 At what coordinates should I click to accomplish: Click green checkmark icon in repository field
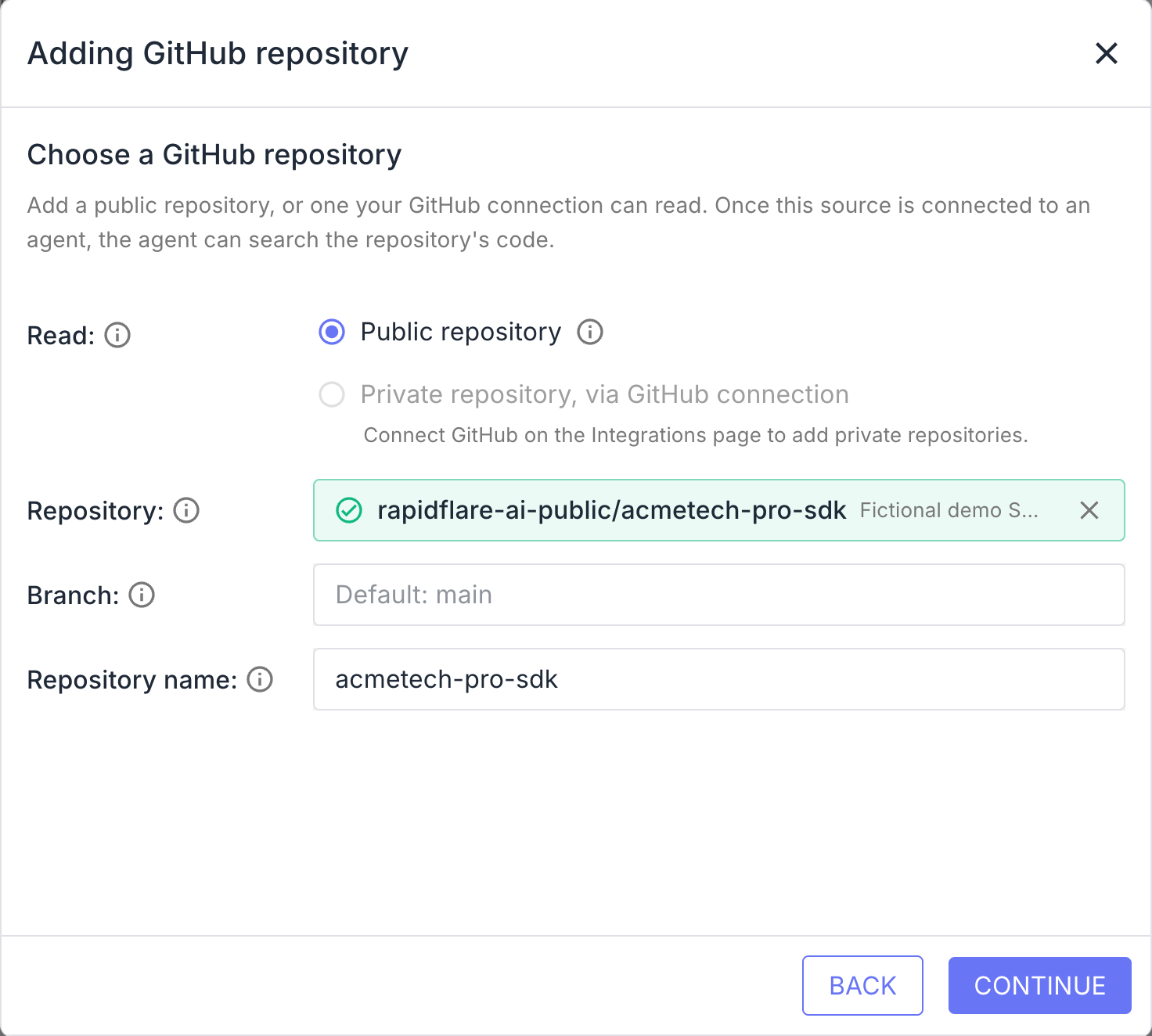(x=348, y=510)
